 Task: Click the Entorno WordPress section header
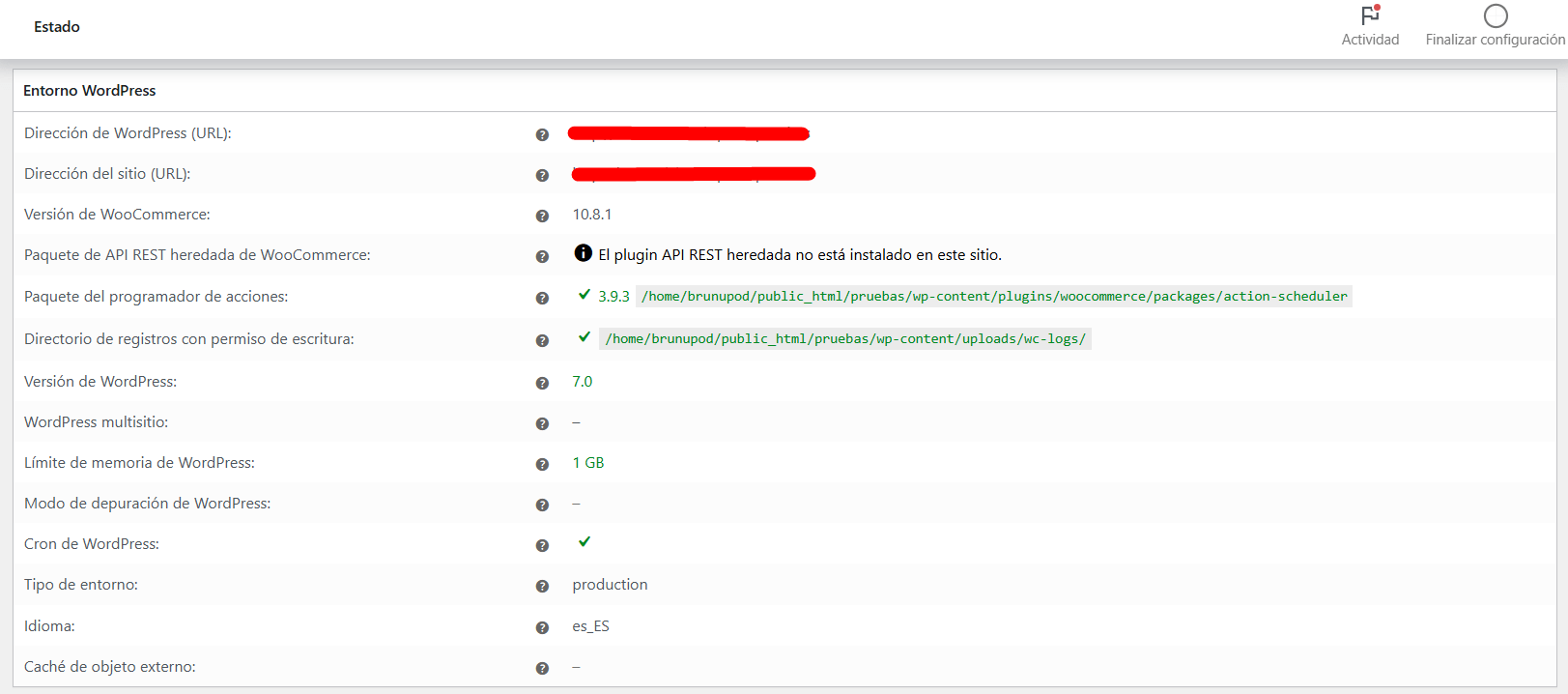pyautogui.click(x=89, y=91)
